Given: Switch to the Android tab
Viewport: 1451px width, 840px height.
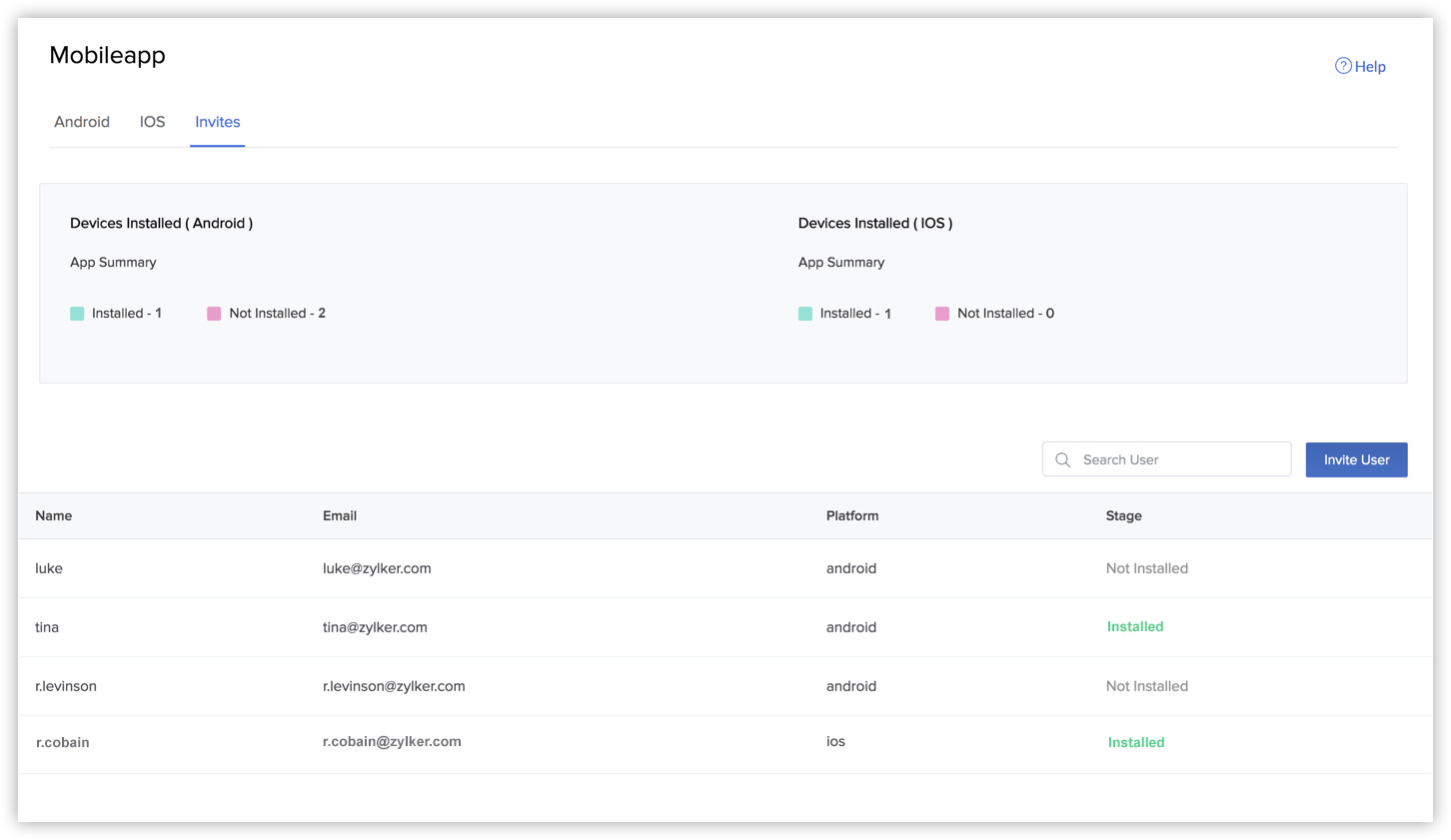Looking at the screenshot, I should coord(82,122).
